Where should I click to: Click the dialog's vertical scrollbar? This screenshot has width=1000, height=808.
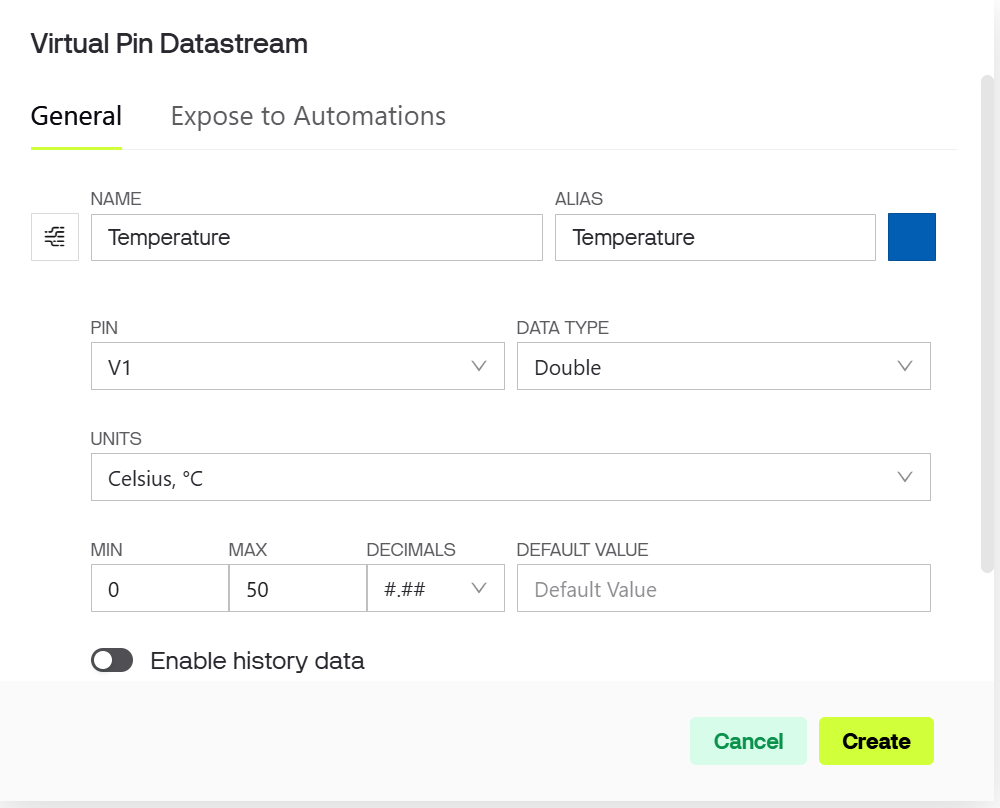pos(987,320)
